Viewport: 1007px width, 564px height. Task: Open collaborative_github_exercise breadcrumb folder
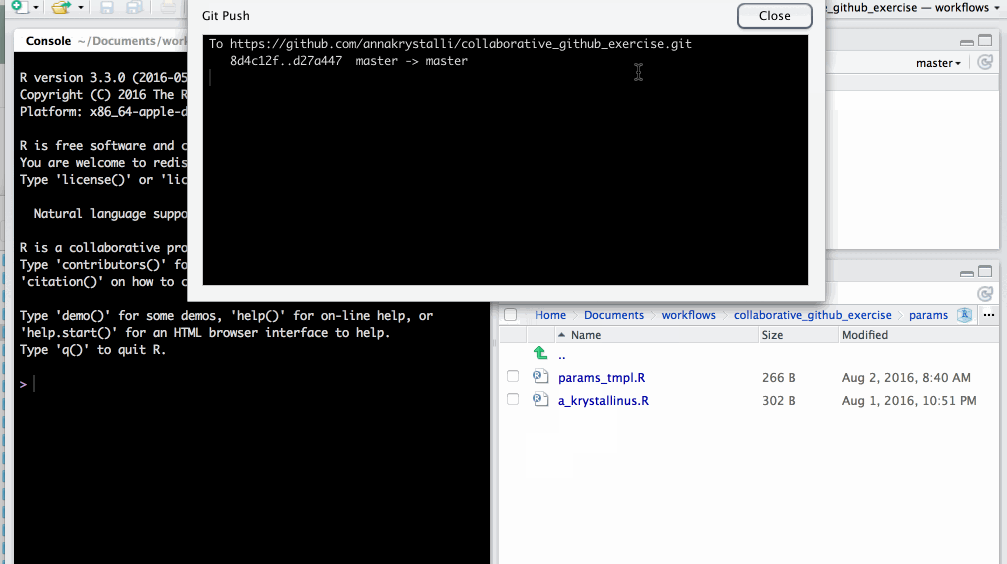812,315
